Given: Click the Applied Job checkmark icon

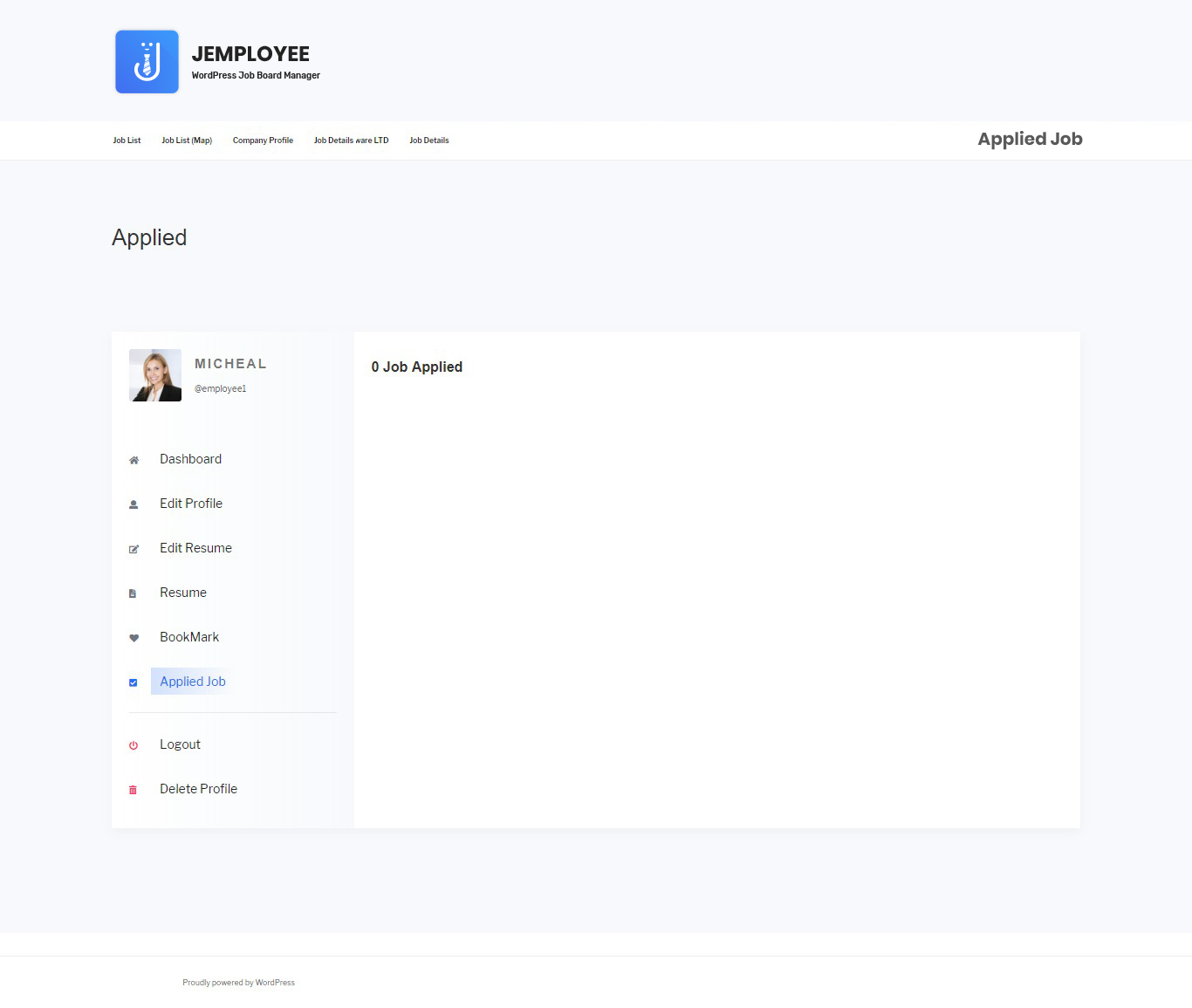Looking at the screenshot, I should click(x=133, y=682).
